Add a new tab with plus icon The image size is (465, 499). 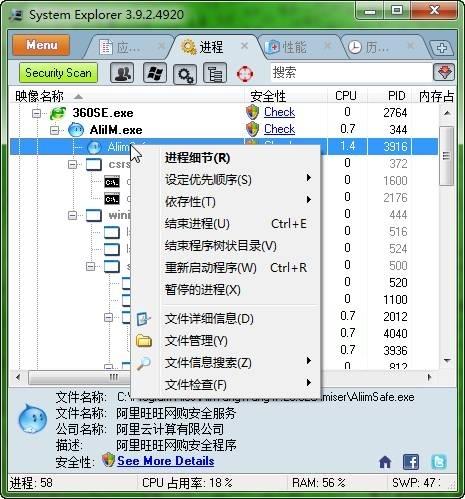coord(442,48)
